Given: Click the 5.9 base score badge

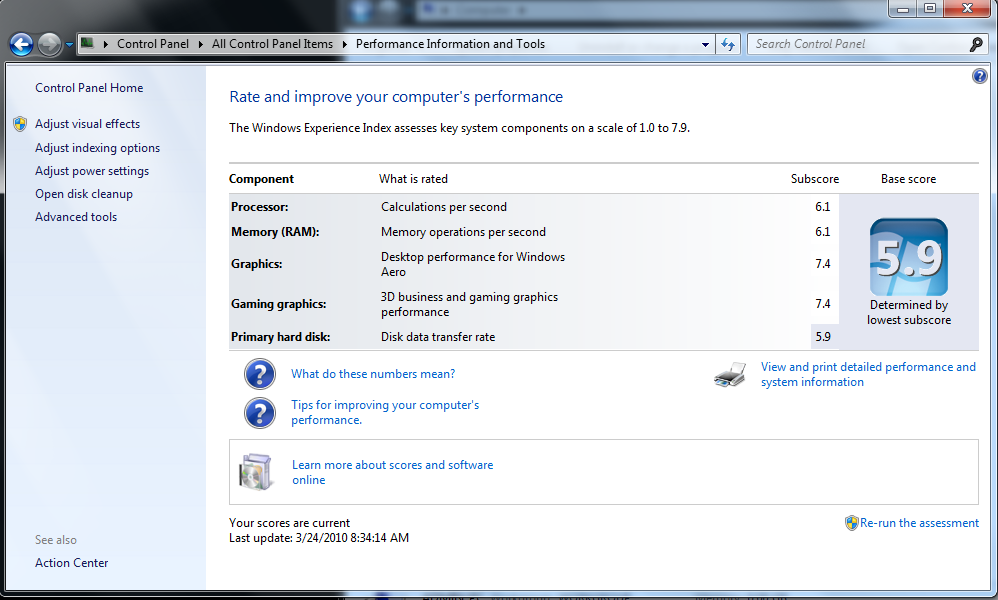Looking at the screenshot, I should [909, 257].
